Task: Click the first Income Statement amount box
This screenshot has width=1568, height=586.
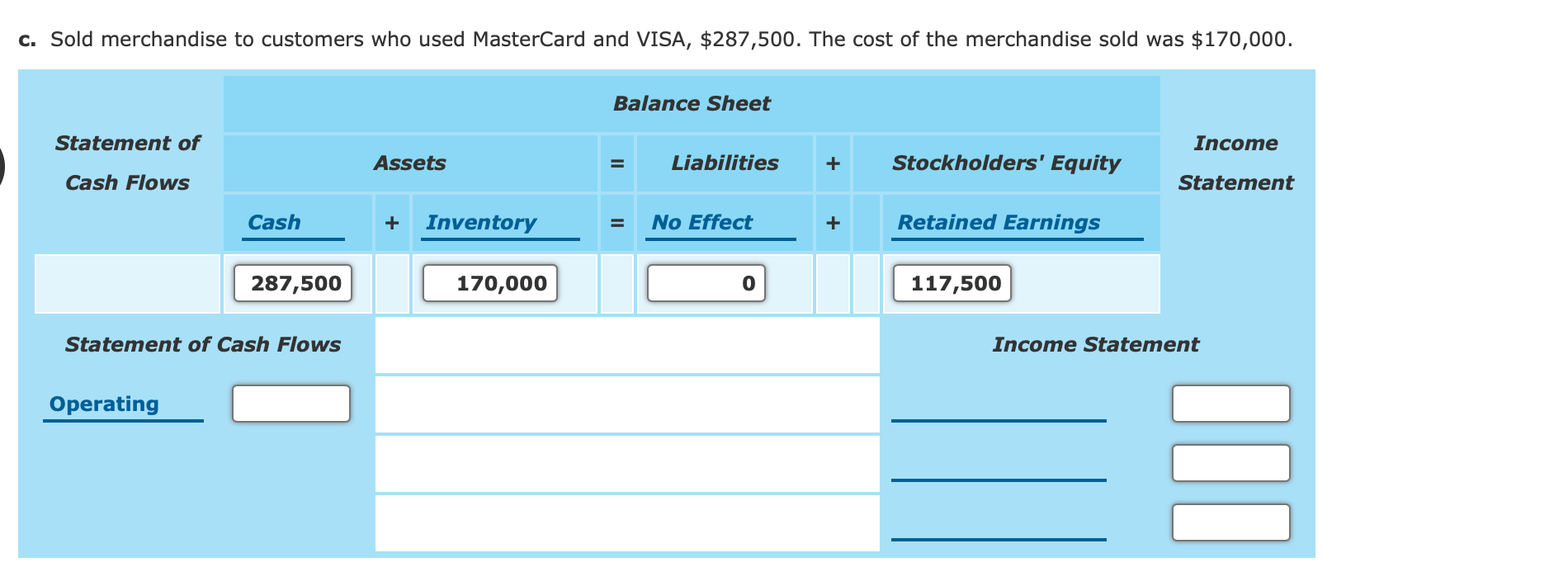Action: click(x=1230, y=404)
